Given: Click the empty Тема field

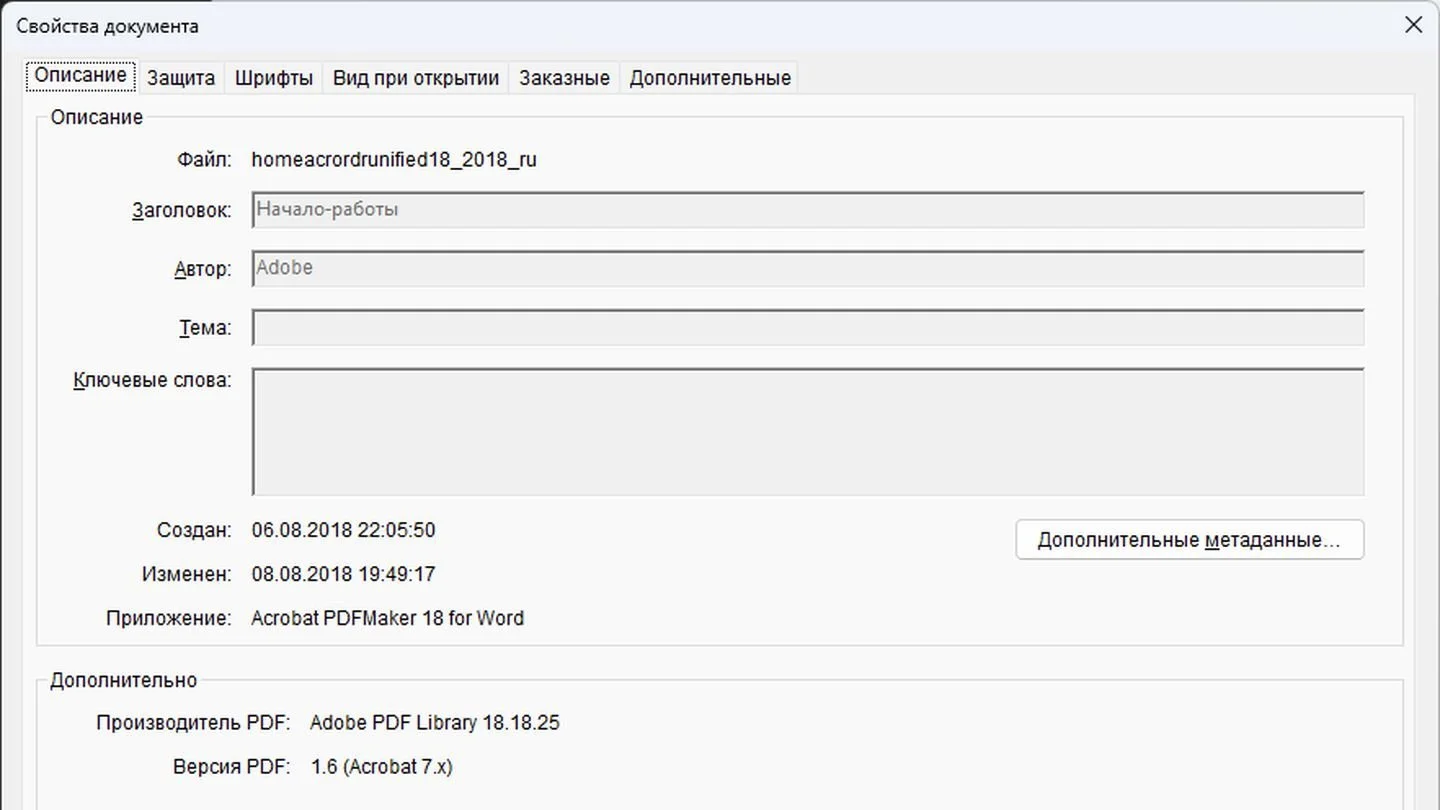Looking at the screenshot, I should (808, 327).
